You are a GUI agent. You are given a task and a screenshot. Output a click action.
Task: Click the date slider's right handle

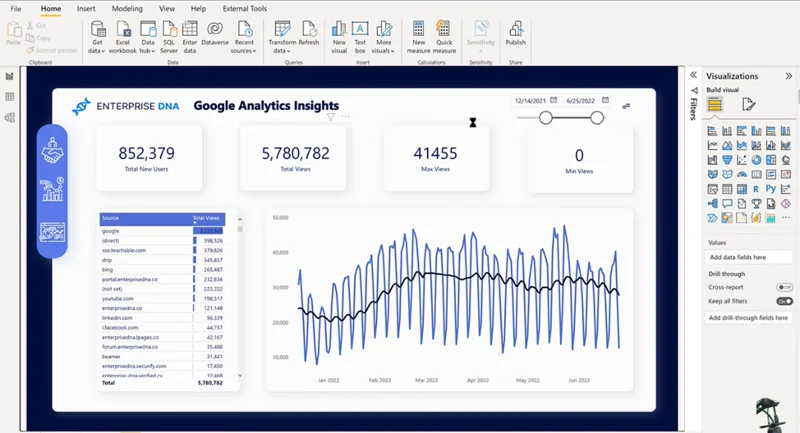[597, 118]
